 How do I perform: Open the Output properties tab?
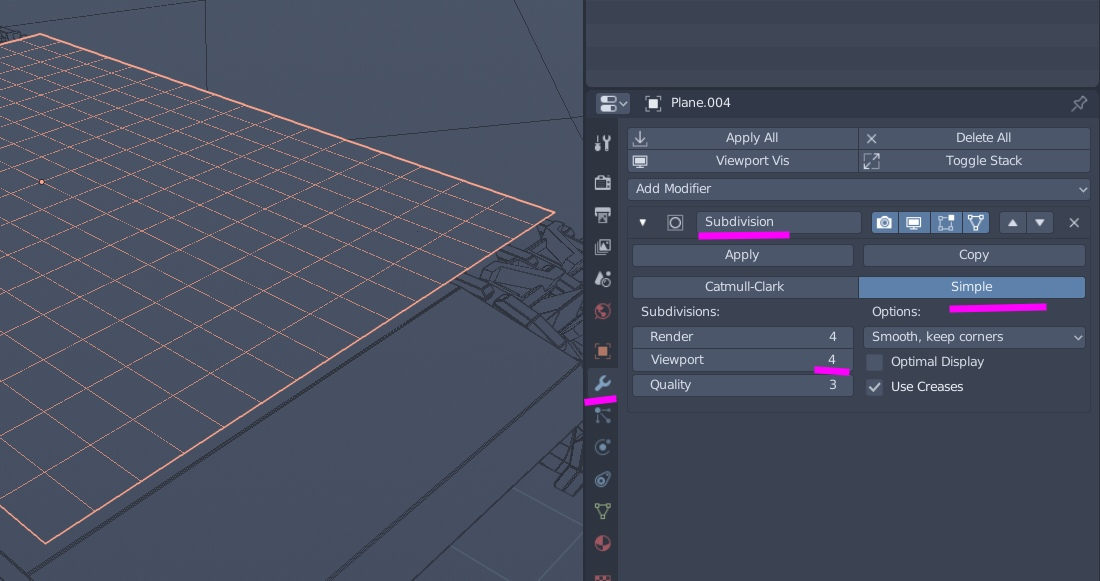pos(602,215)
